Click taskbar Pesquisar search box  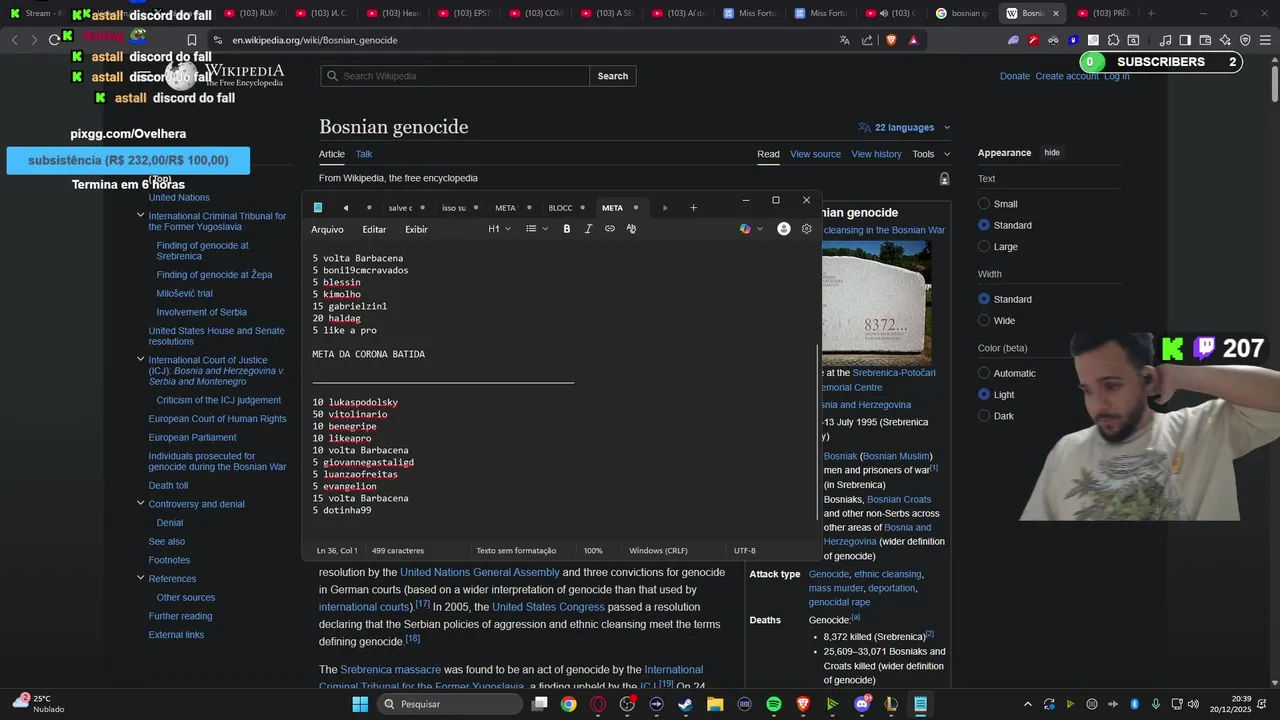(x=450, y=704)
